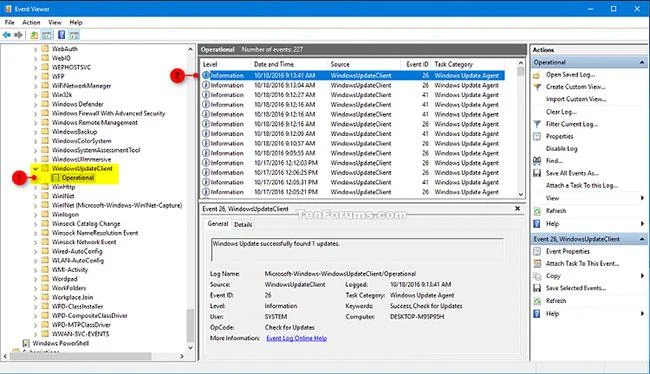
Task: Click Import Custom View... action
Action: click(x=576, y=100)
